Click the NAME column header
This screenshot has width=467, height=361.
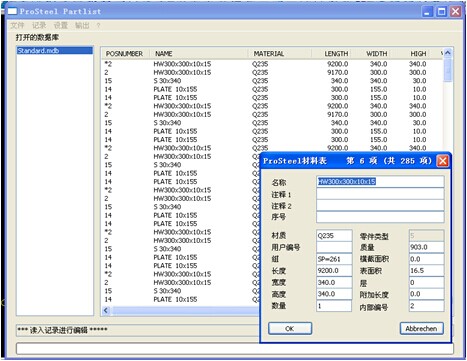click(x=199, y=54)
